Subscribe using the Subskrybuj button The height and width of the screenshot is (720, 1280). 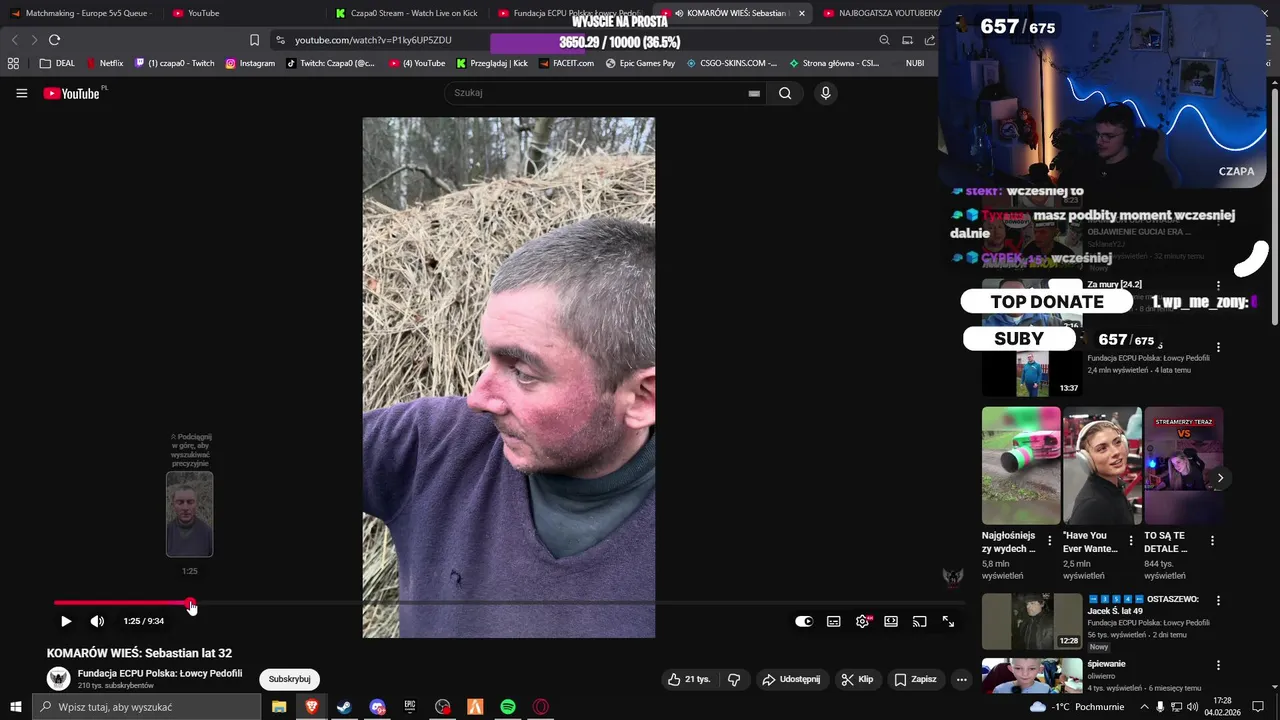pos(289,679)
